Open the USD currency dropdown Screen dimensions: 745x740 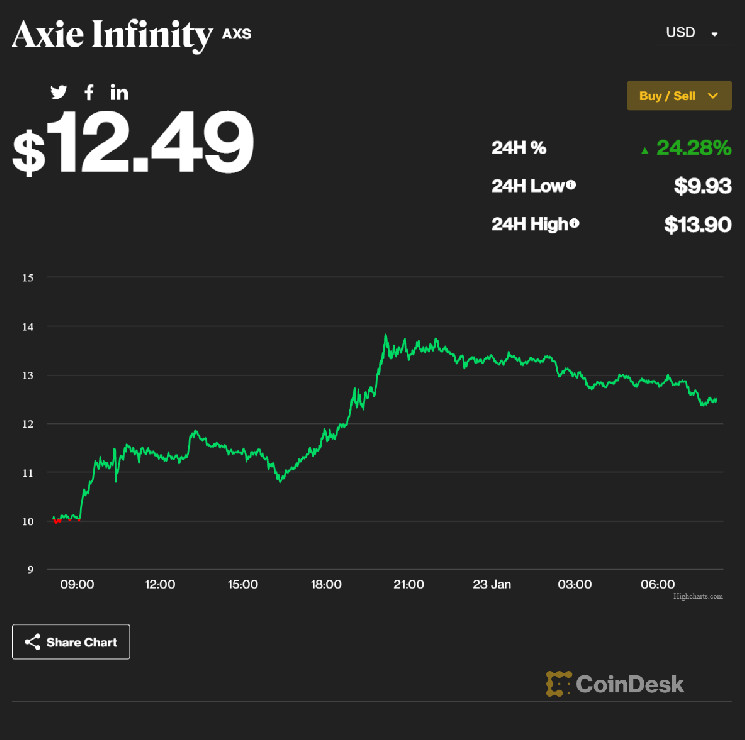tap(692, 33)
